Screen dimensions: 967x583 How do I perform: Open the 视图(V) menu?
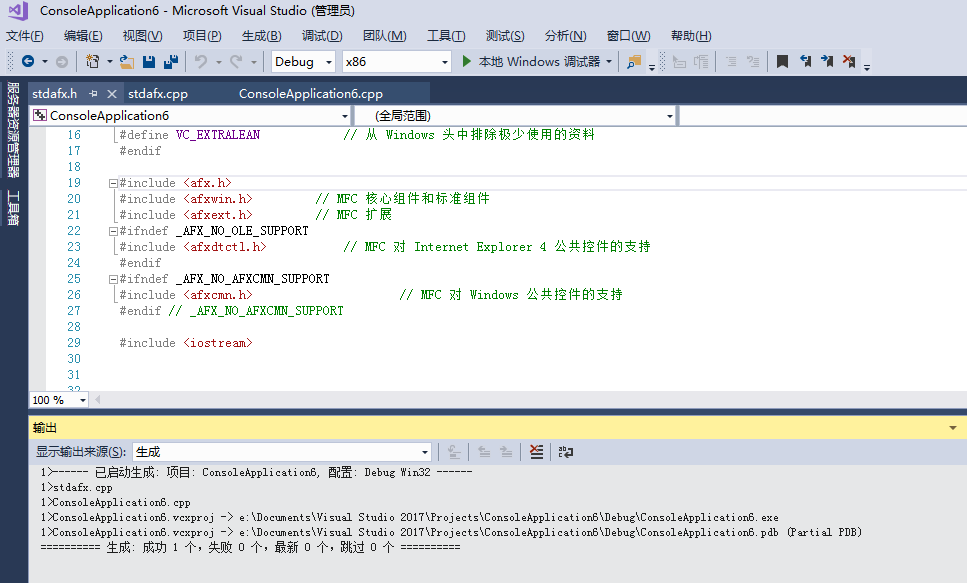point(142,36)
